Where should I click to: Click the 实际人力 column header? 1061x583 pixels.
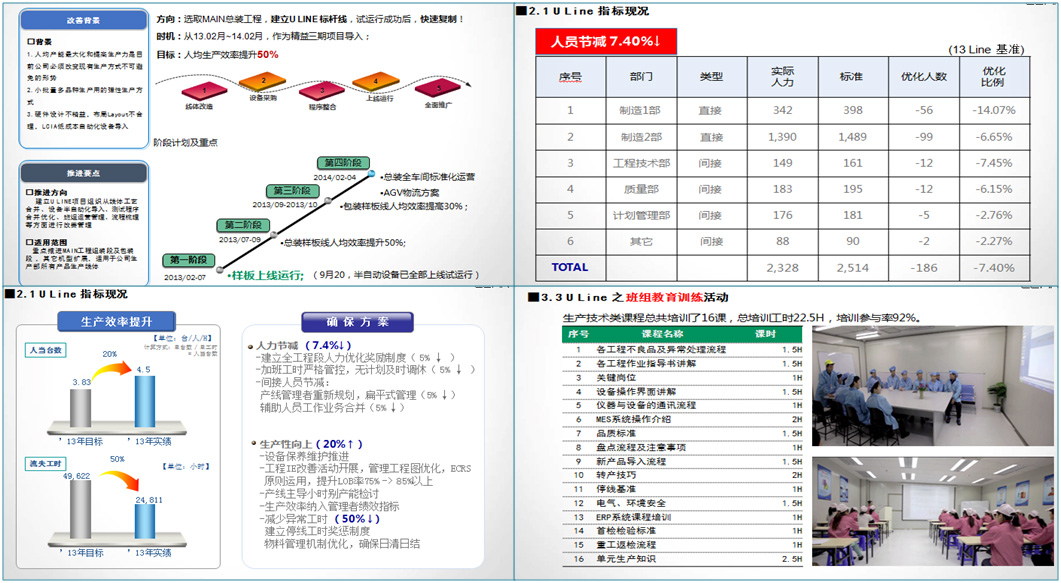pos(783,76)
